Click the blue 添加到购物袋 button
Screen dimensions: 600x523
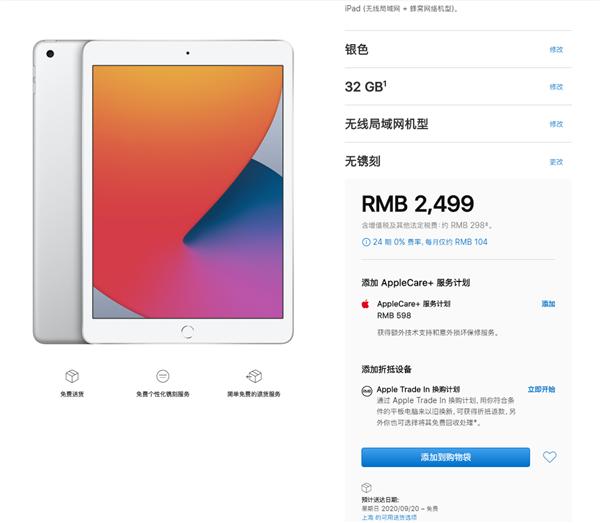click(x=445, y=457)
